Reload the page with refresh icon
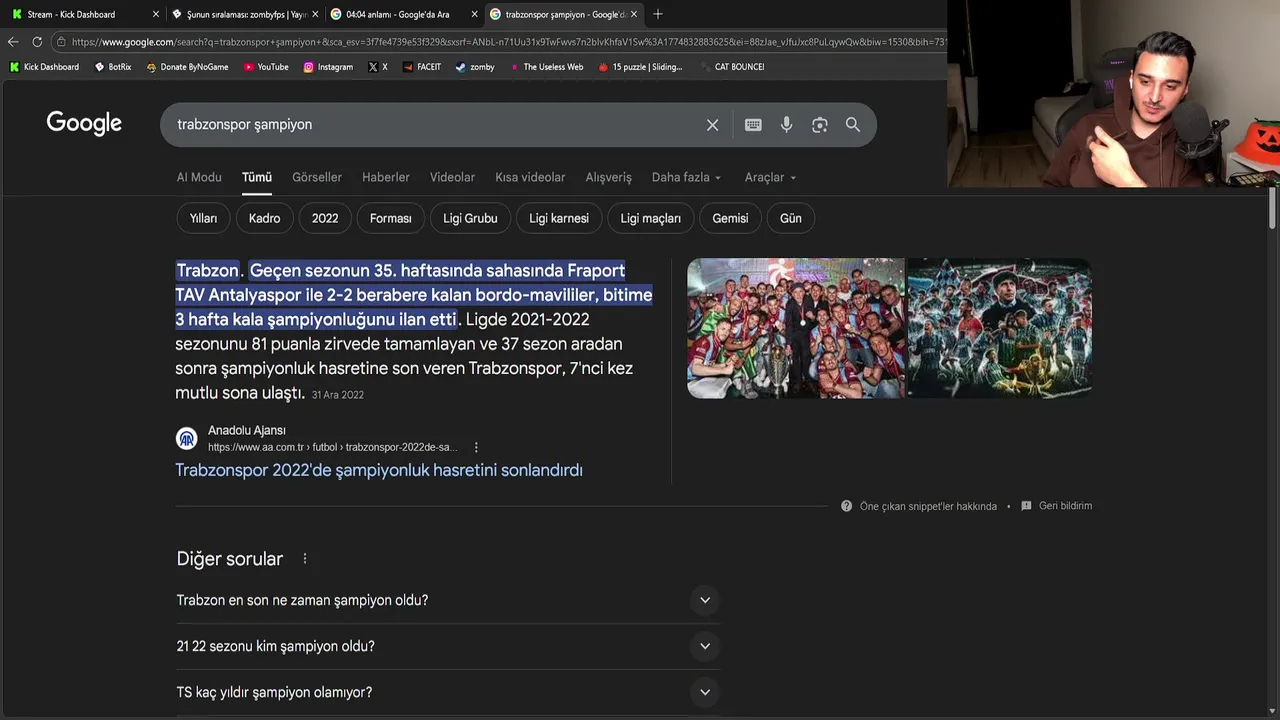The height and width of the screenshot is (720, 1280). point(37,42)
